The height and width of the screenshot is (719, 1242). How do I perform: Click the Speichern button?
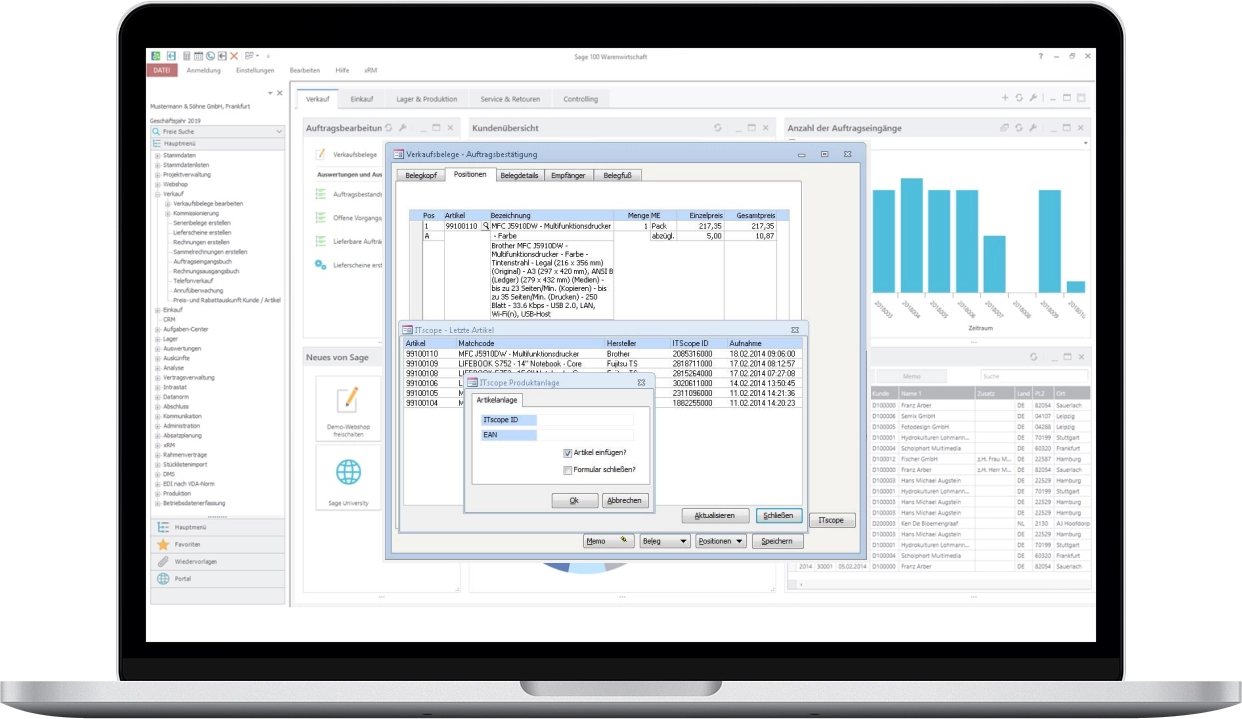point(778,541)
